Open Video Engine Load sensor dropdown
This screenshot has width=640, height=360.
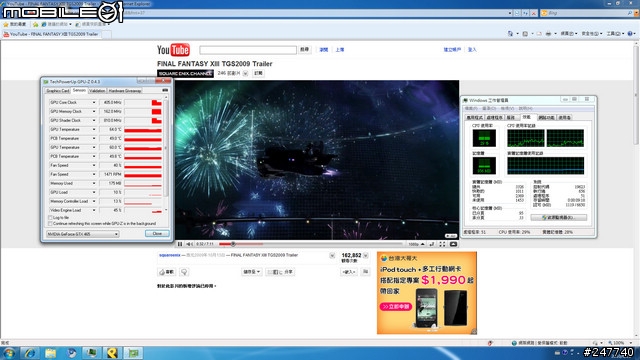94,210
